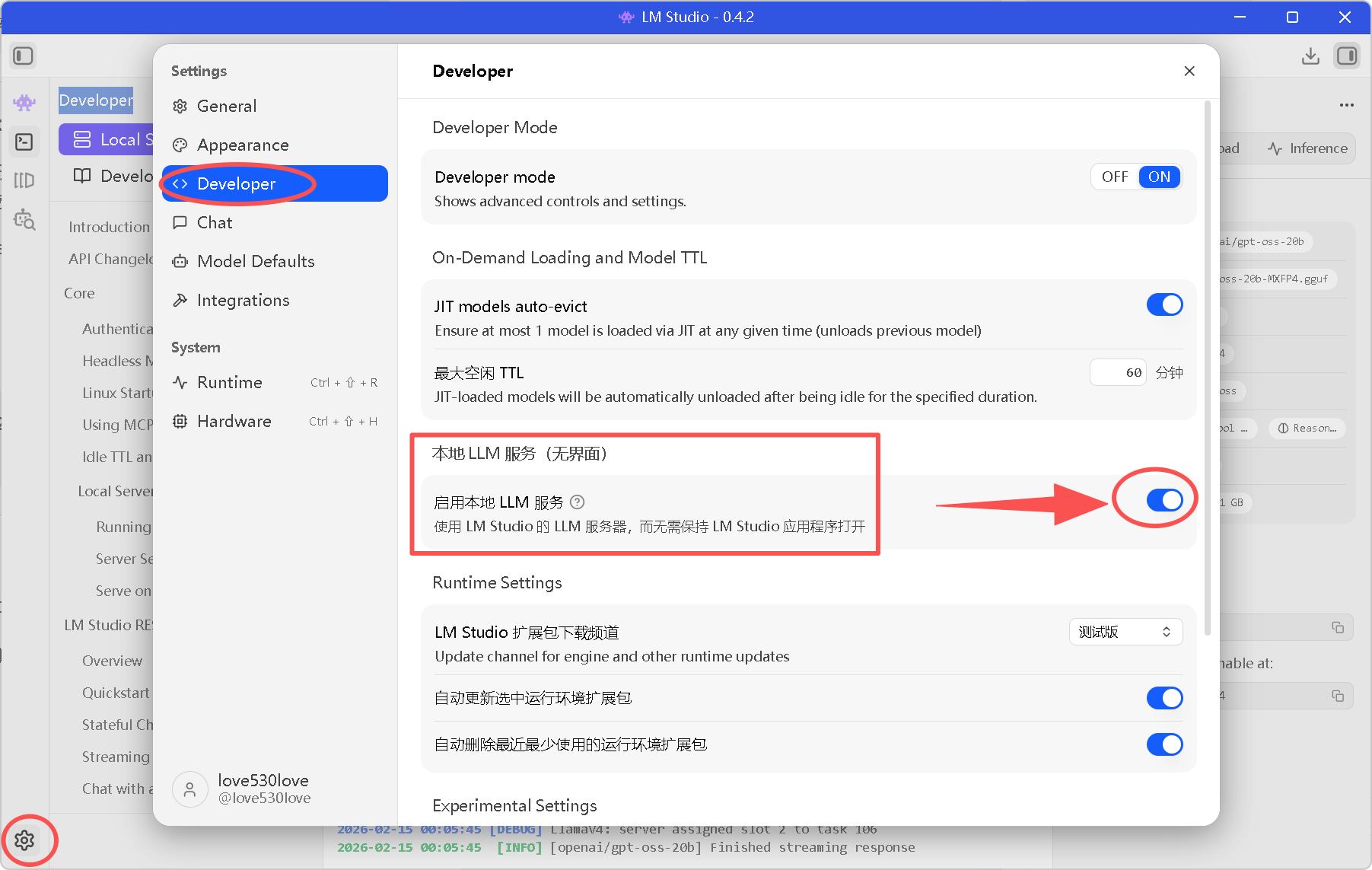Click the help icon beside 启用本地 LLM 服务

[x=578, y=502]
